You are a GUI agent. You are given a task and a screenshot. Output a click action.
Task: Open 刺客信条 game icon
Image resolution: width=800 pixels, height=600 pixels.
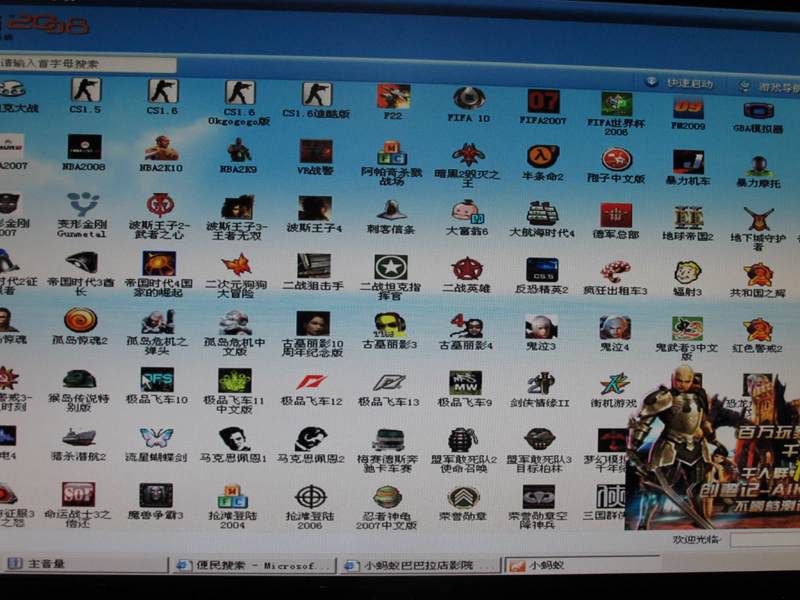tap(391, 210)
